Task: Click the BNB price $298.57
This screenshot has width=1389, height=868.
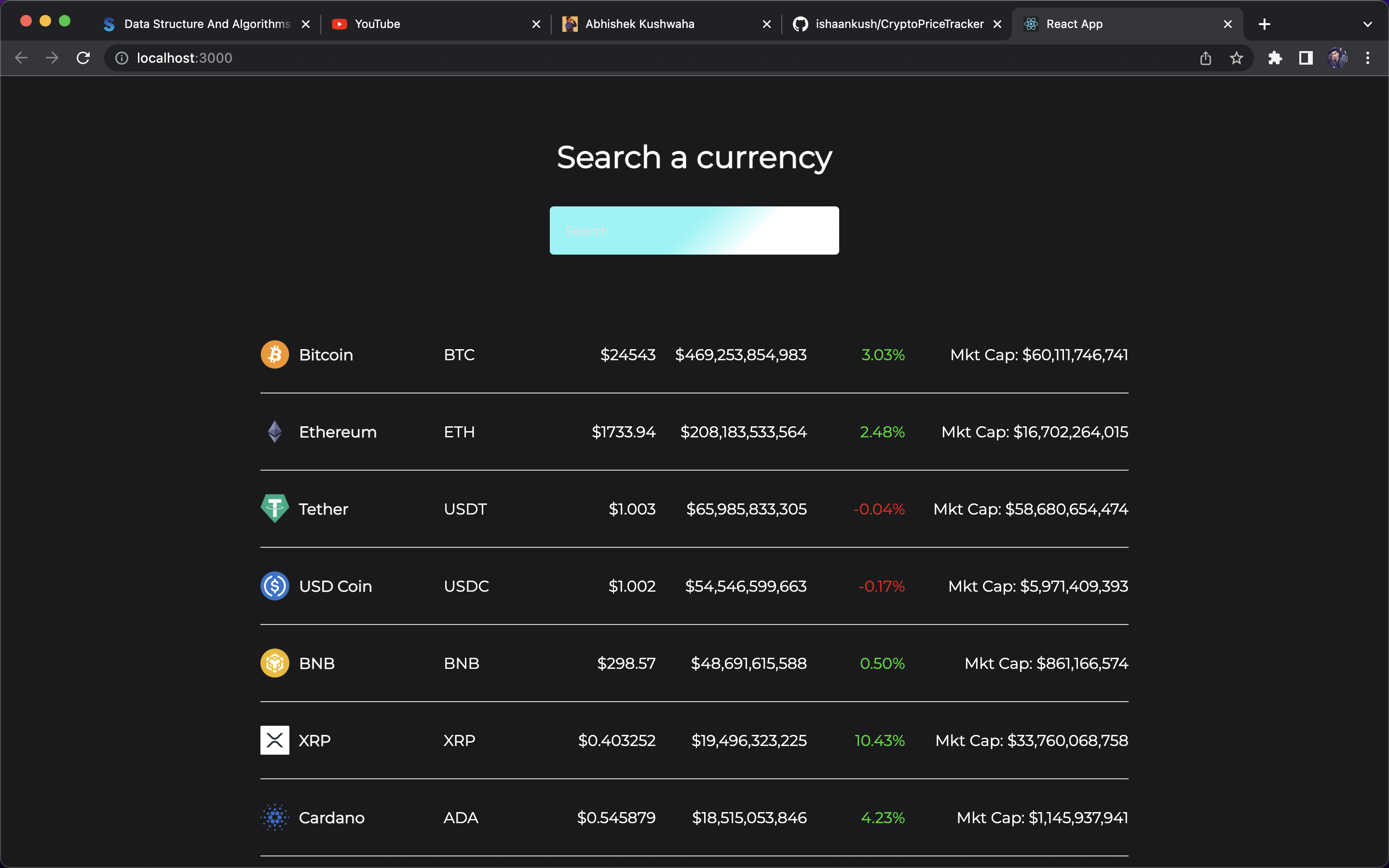Action: (626, 663)
